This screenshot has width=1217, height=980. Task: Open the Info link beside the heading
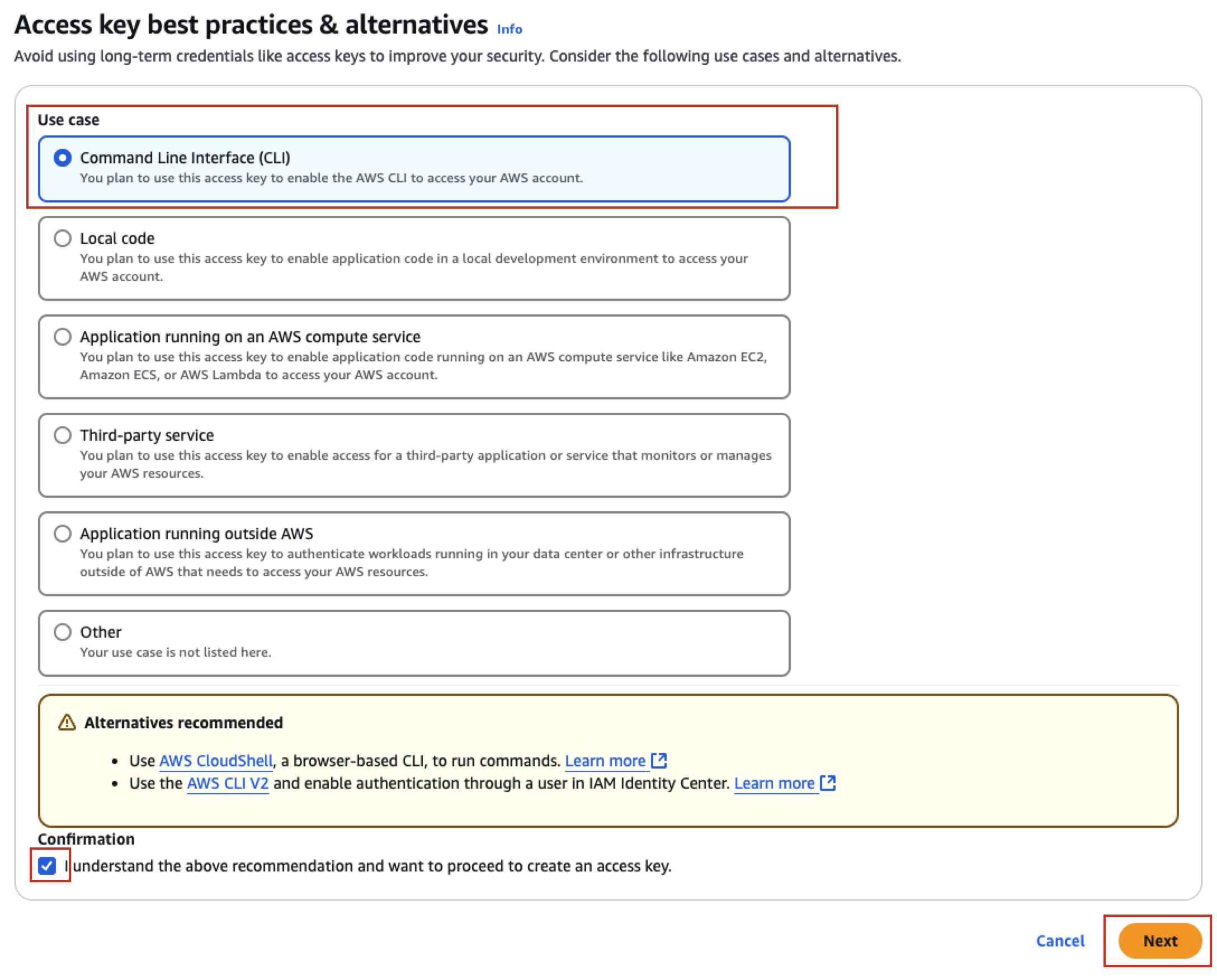pos(509,29)
